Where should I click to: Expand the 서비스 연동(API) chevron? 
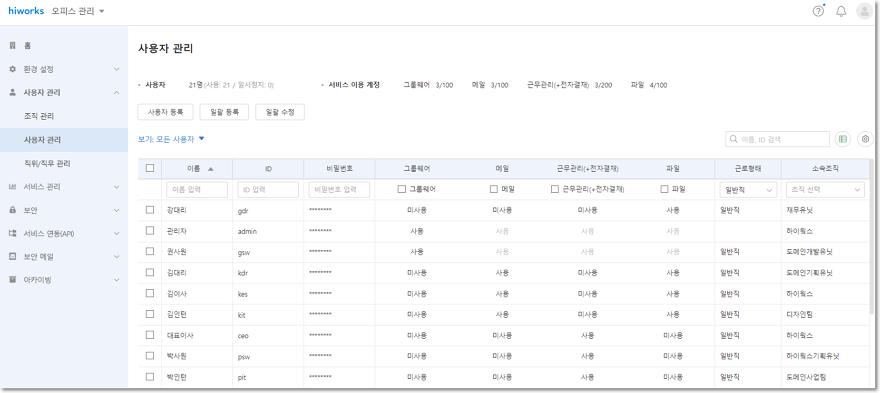[x=117, y=233]
